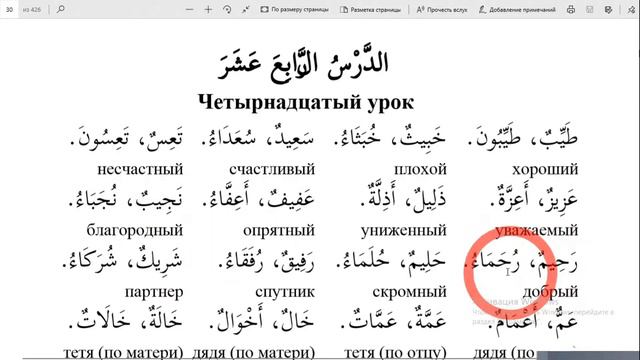Screen dimensions: 640x360
Task: Click the fit-to-width arrows icon
Action: (245, 9)
